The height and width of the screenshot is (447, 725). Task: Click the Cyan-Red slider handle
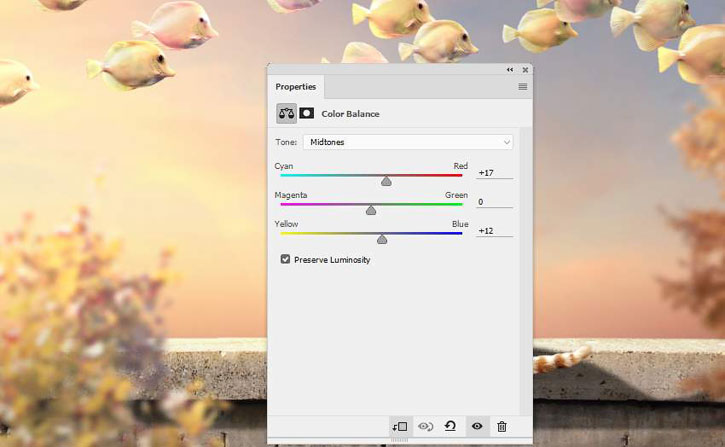click(386, 181)
